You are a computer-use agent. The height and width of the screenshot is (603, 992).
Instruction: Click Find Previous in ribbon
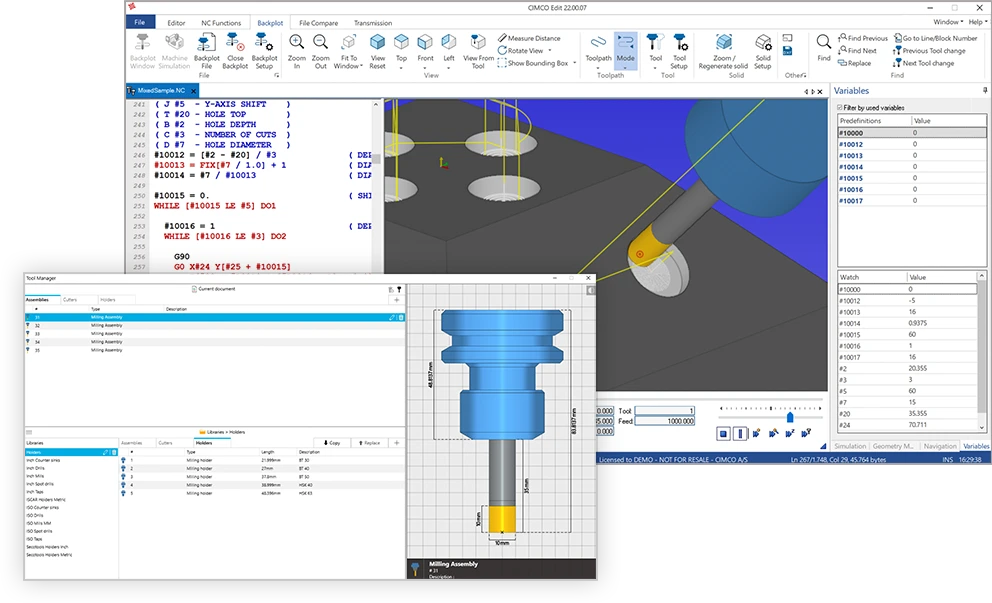click(863, 38)
